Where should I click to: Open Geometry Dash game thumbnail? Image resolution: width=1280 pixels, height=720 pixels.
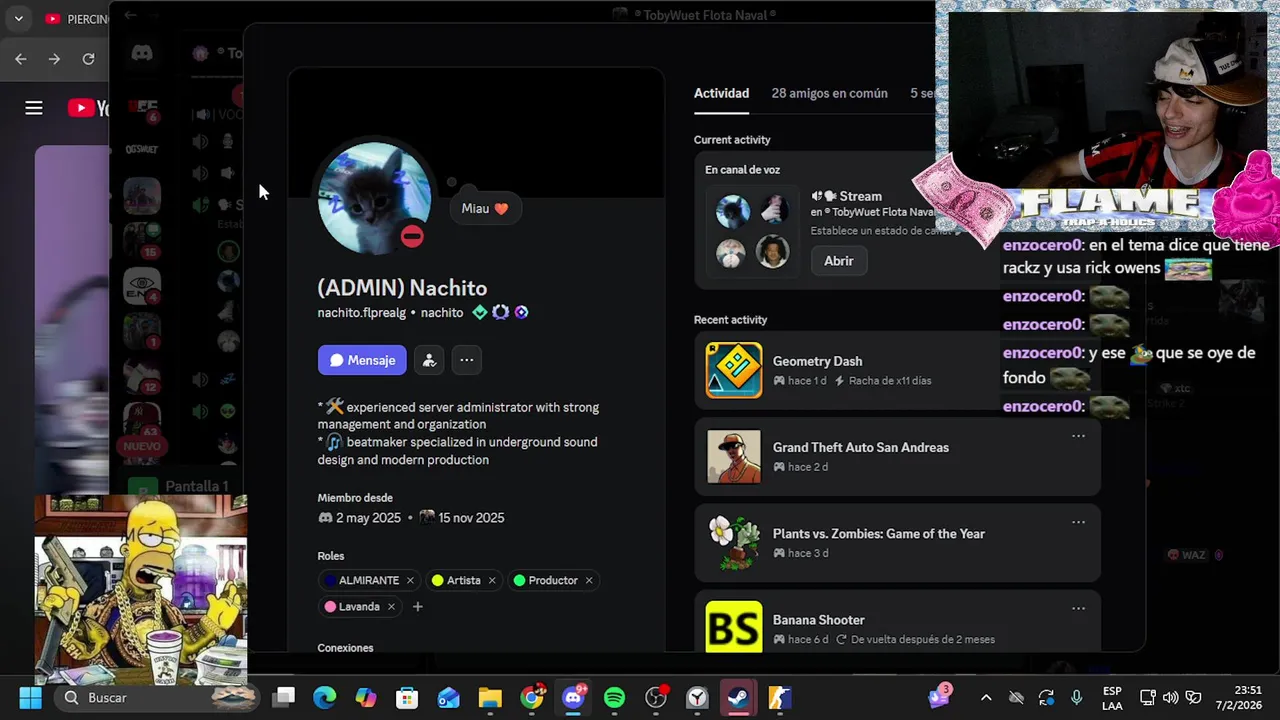click(x=734, y=370)
